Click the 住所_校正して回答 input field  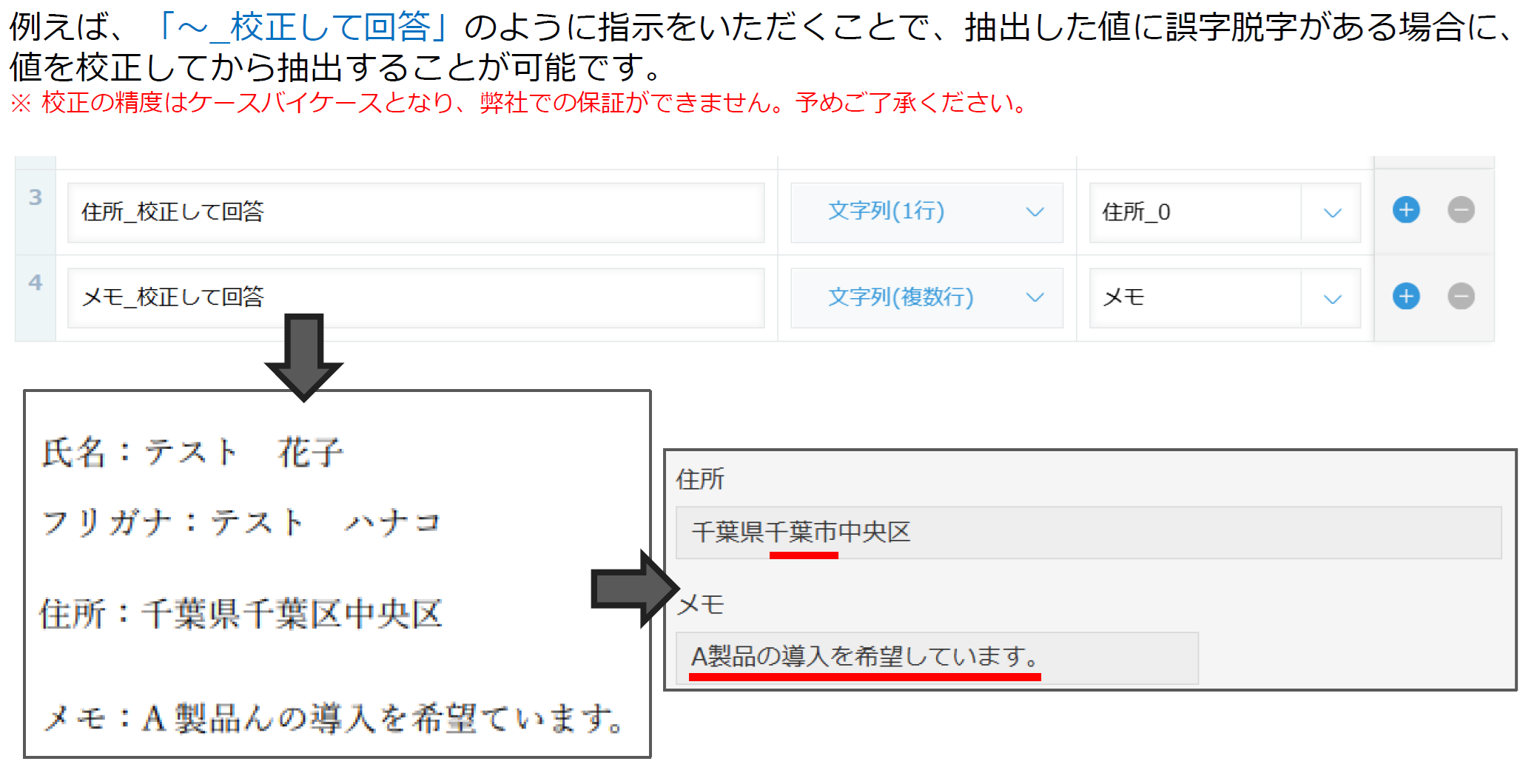(415, 212)
